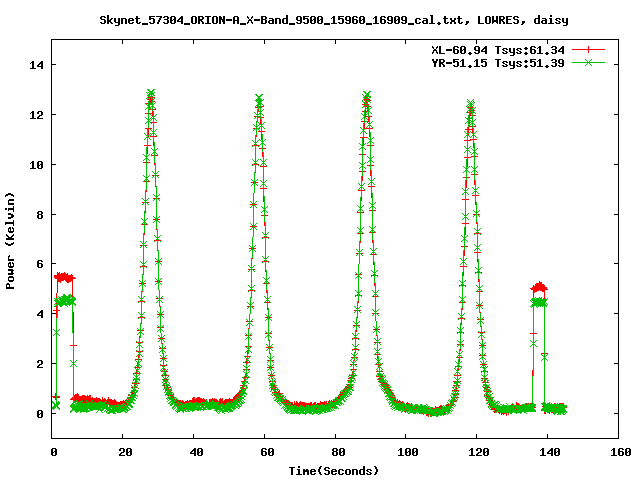Click the green calibration plateau near 138 seconds
This screenshot has width=640, height=480.
539,302
